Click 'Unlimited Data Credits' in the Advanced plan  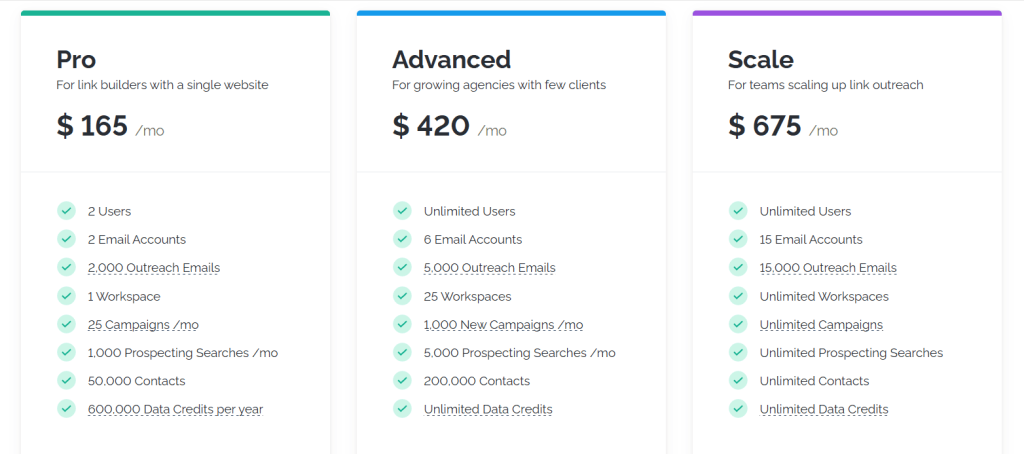pyautogui.click(x=488, y=409)
